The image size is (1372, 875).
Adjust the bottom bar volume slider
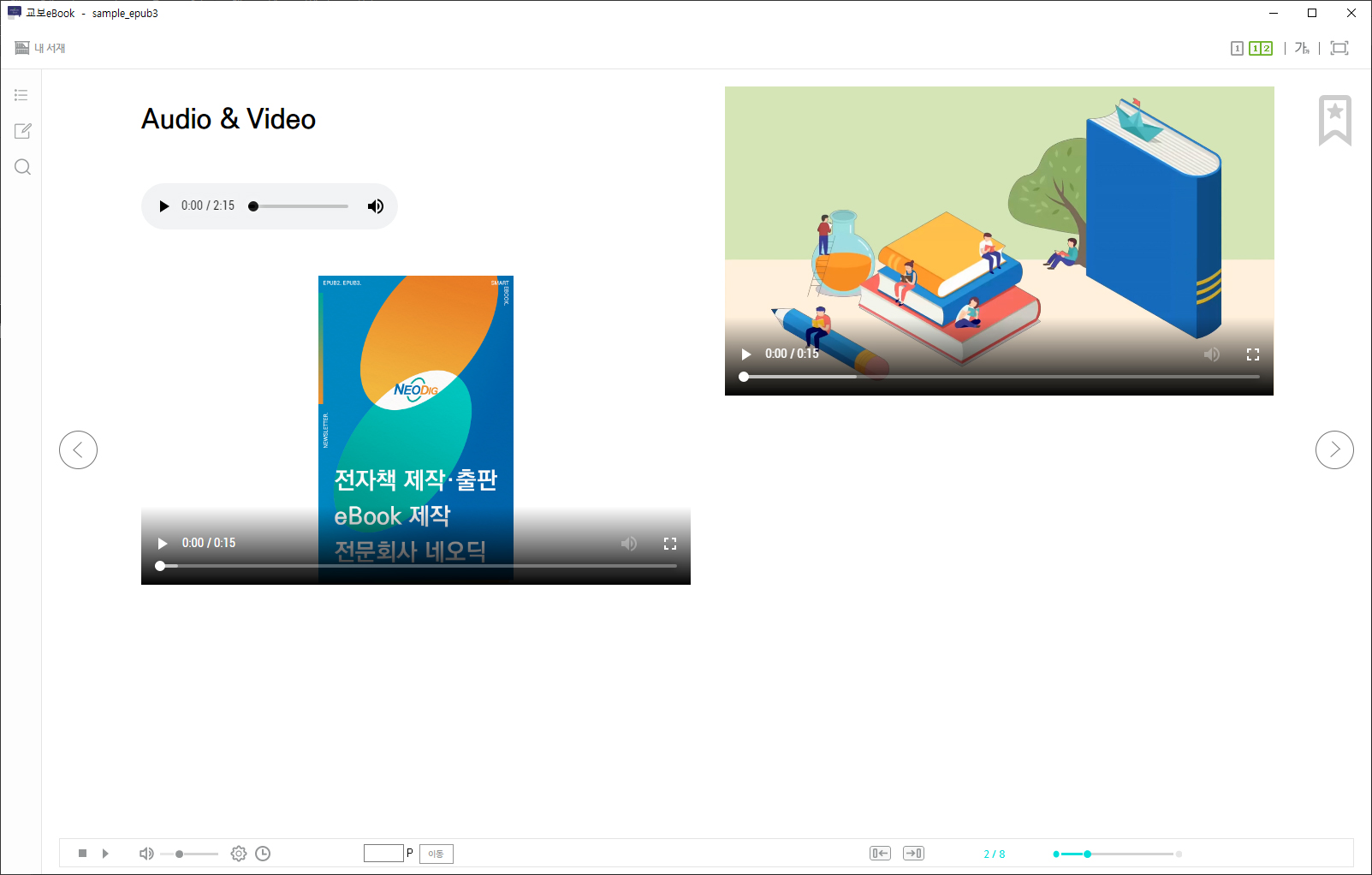click(x=189, y=854)
